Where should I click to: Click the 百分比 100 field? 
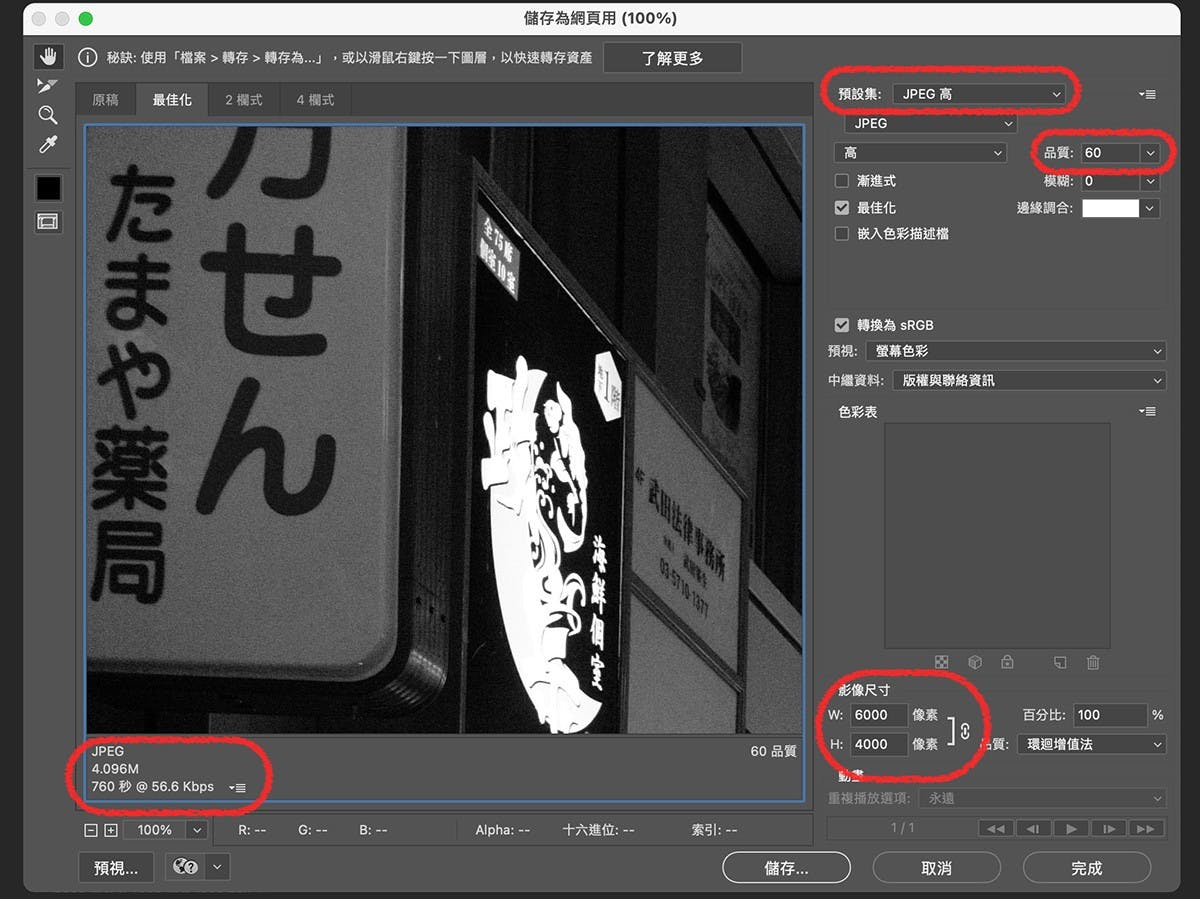[x=1110, y=715]
